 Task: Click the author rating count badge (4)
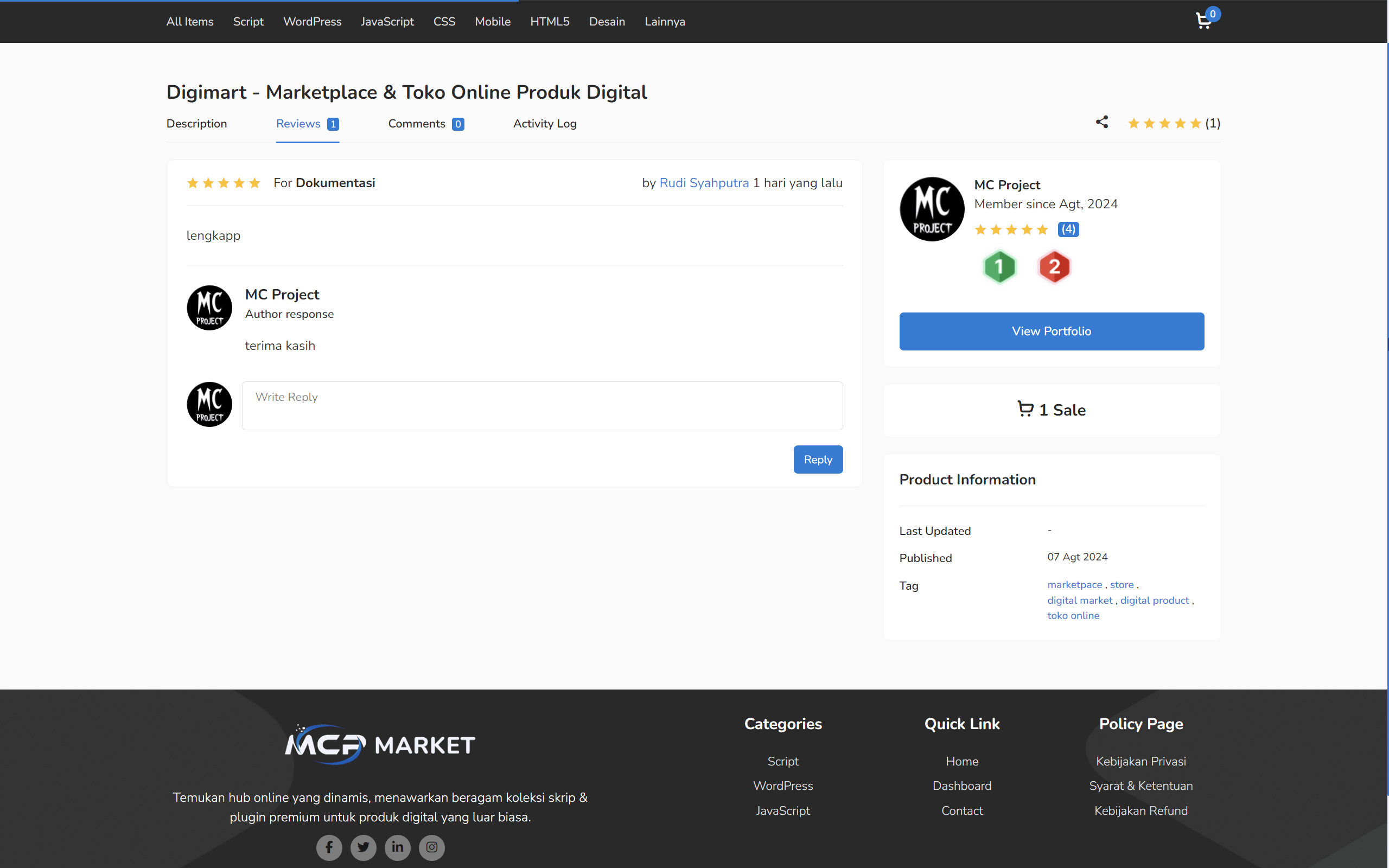pos(1068,229)
